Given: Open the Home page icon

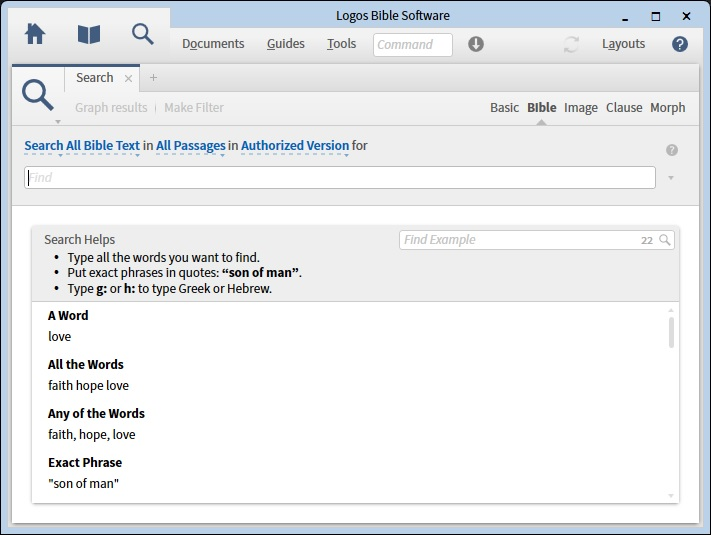Looking at the screenshot, I should [x=35, y=34].
